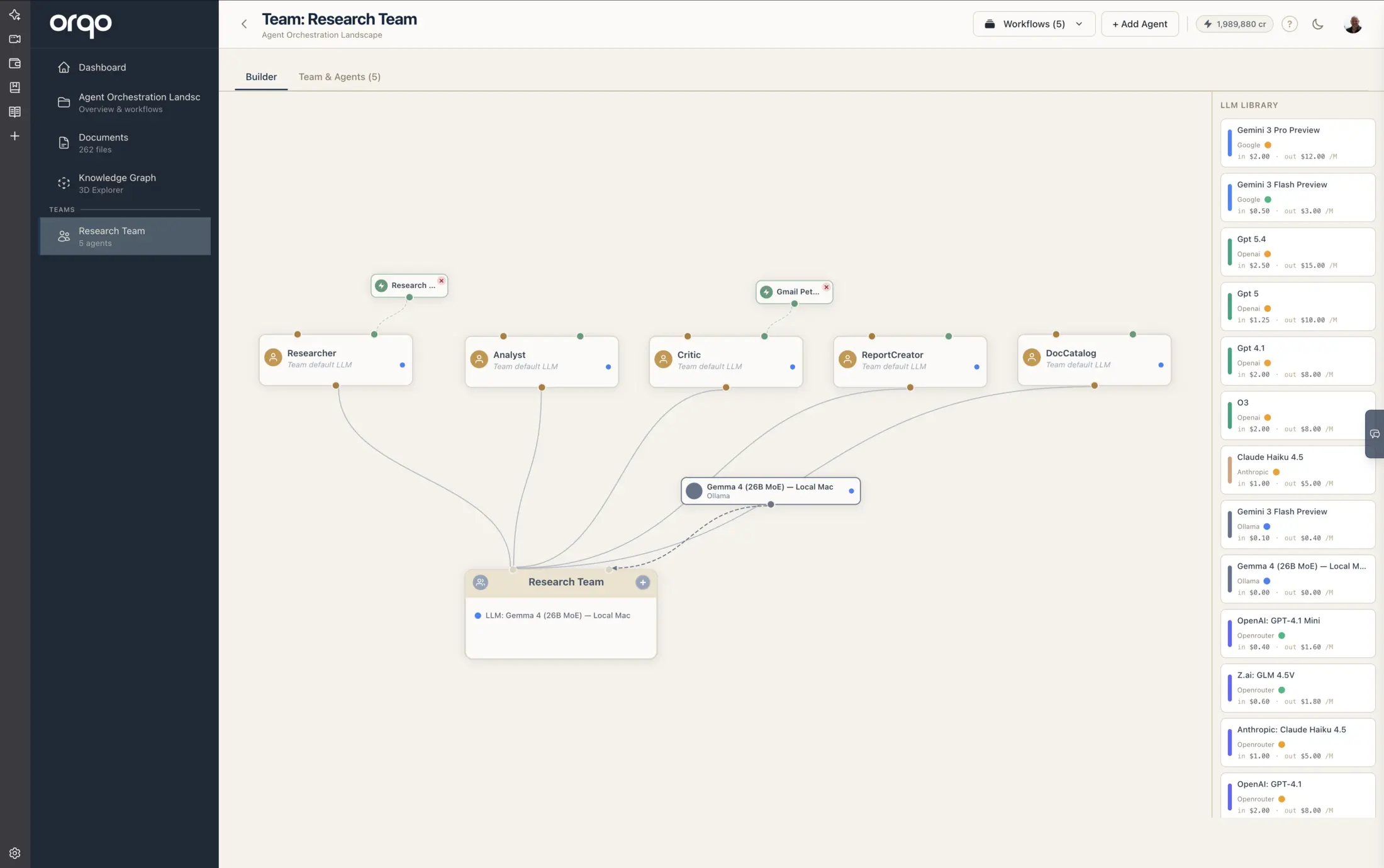This screenshot has width=1384, height=868.
Task: Open the user profile avatar
Action: (1353, 24)
